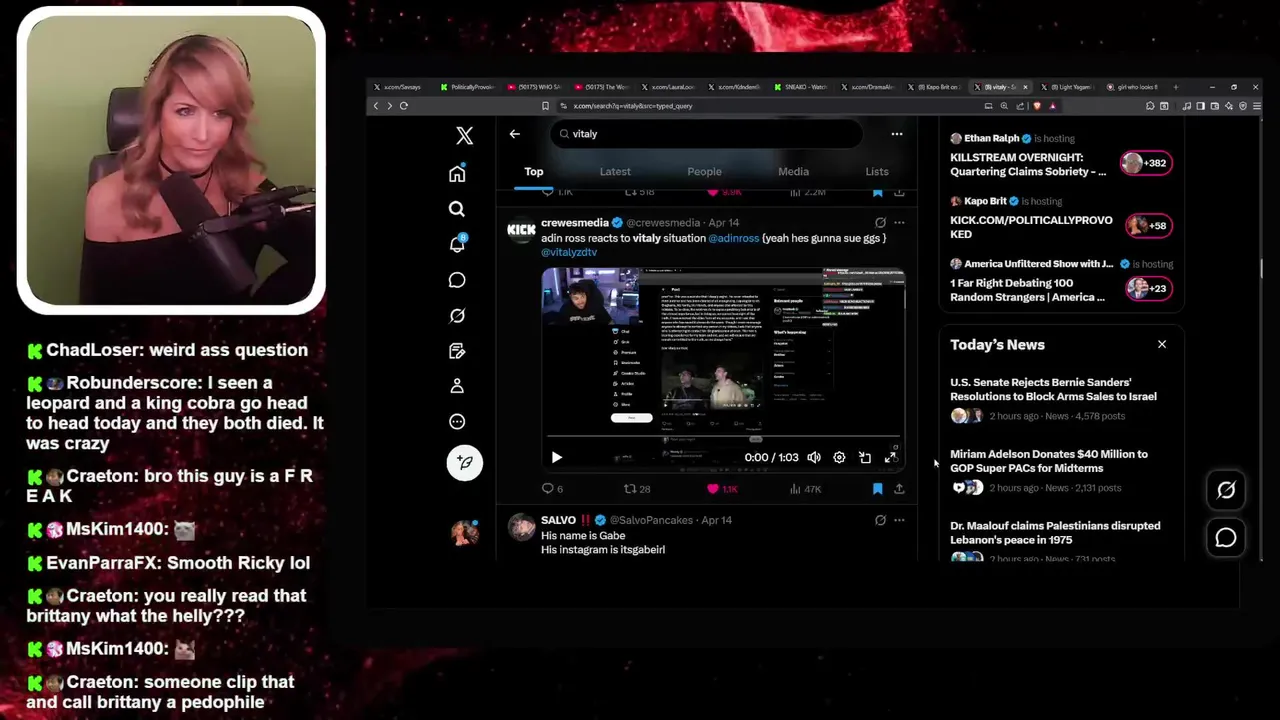1280x720 pixels.
Task: Open account avatar menu at sidebar bottom
Action: pos(464,533)
